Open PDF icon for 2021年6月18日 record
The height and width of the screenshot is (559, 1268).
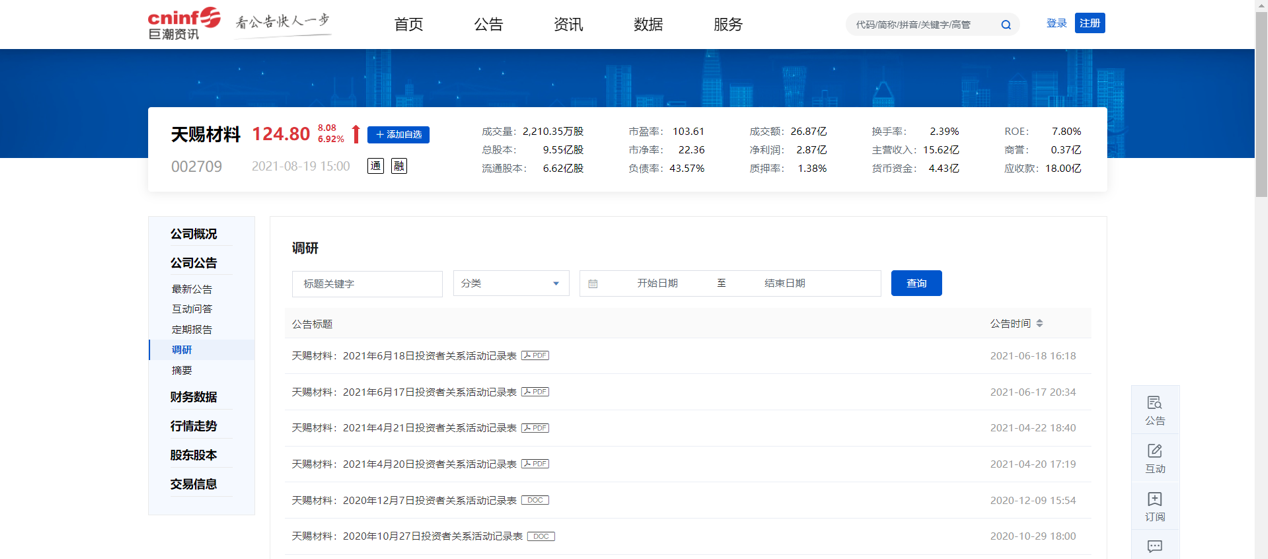[535, 356]
